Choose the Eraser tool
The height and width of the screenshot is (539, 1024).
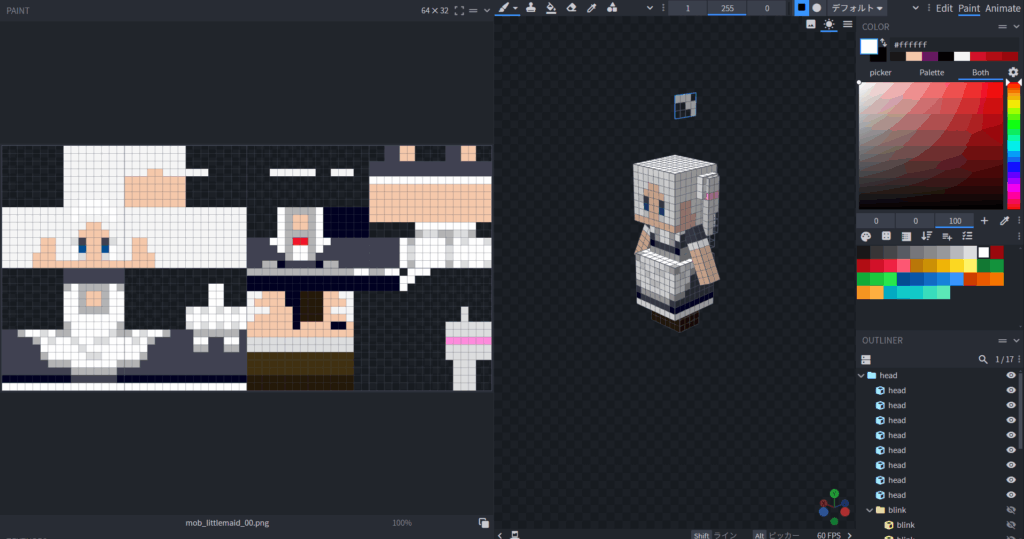[571, 8]
